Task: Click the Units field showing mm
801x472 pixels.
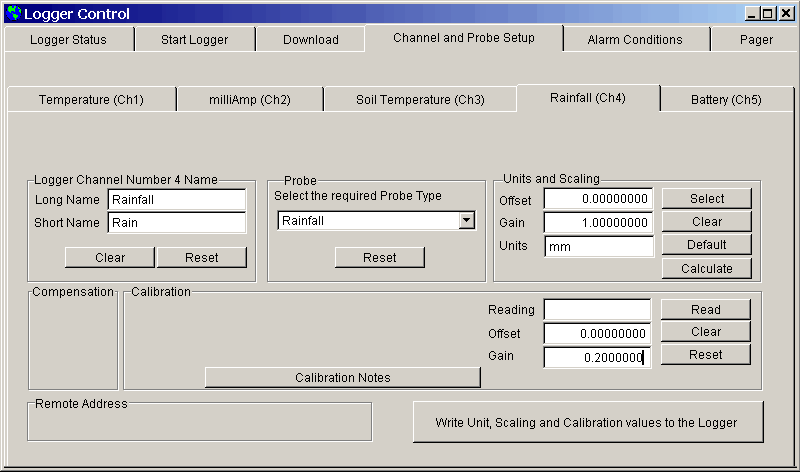Action: click(x=599, y=246)
